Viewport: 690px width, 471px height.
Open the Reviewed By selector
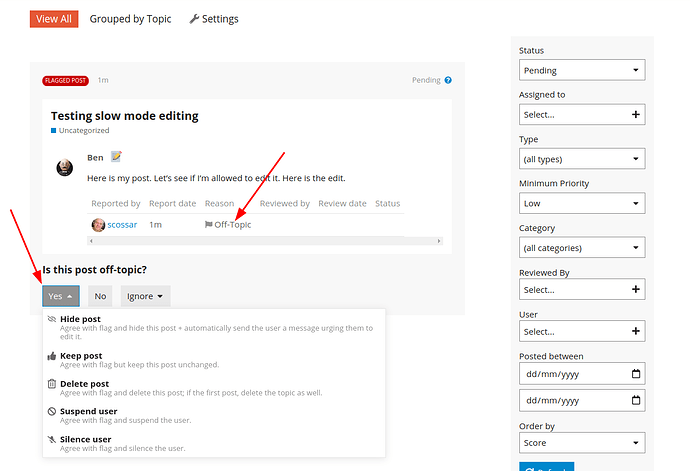point(582,289)
